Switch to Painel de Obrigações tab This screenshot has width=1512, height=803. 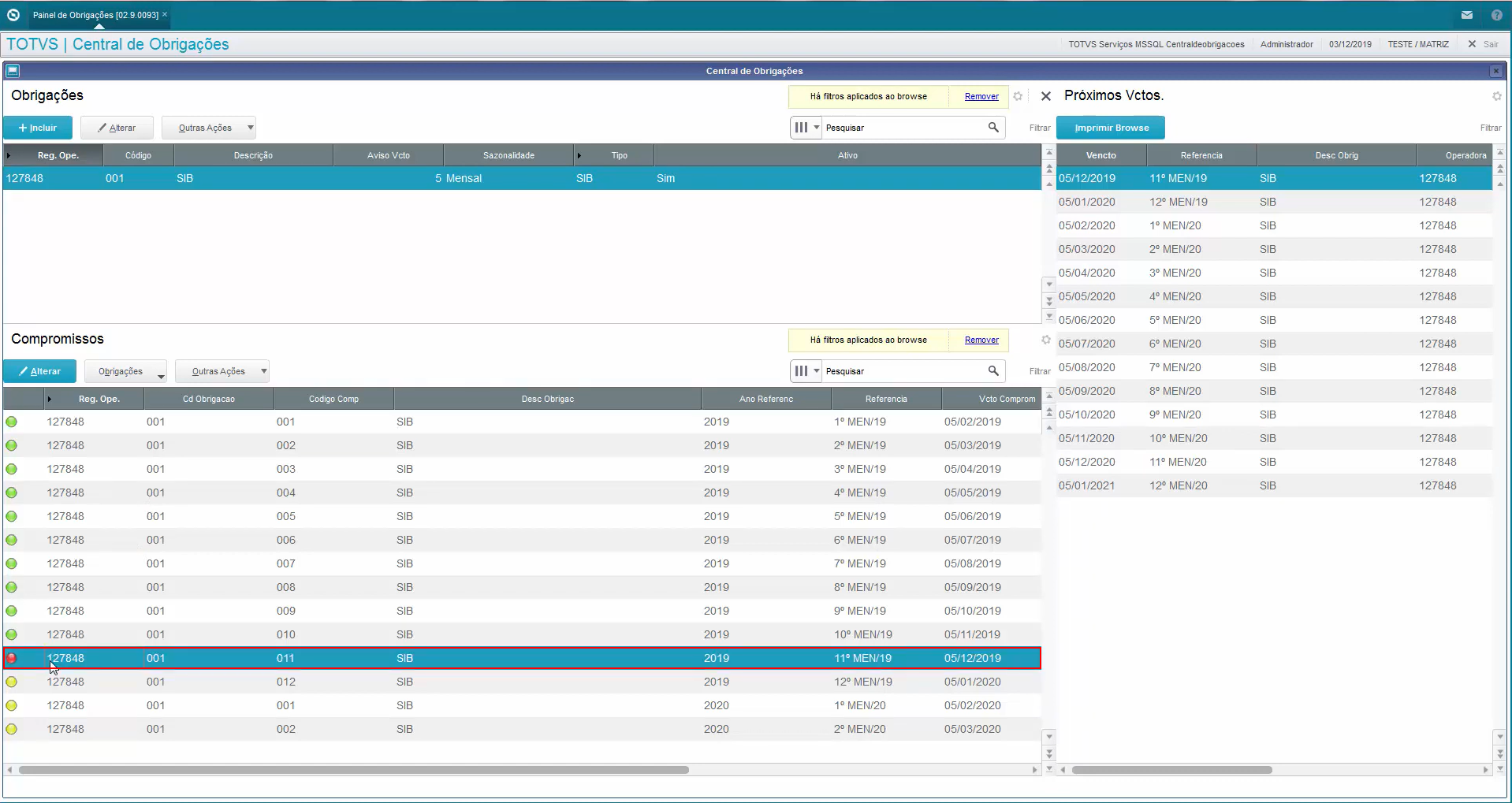click(x=95, y=15)
